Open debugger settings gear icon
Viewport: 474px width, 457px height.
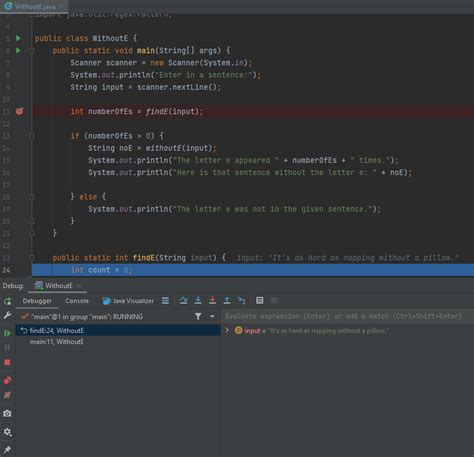[x=7, y=432]
